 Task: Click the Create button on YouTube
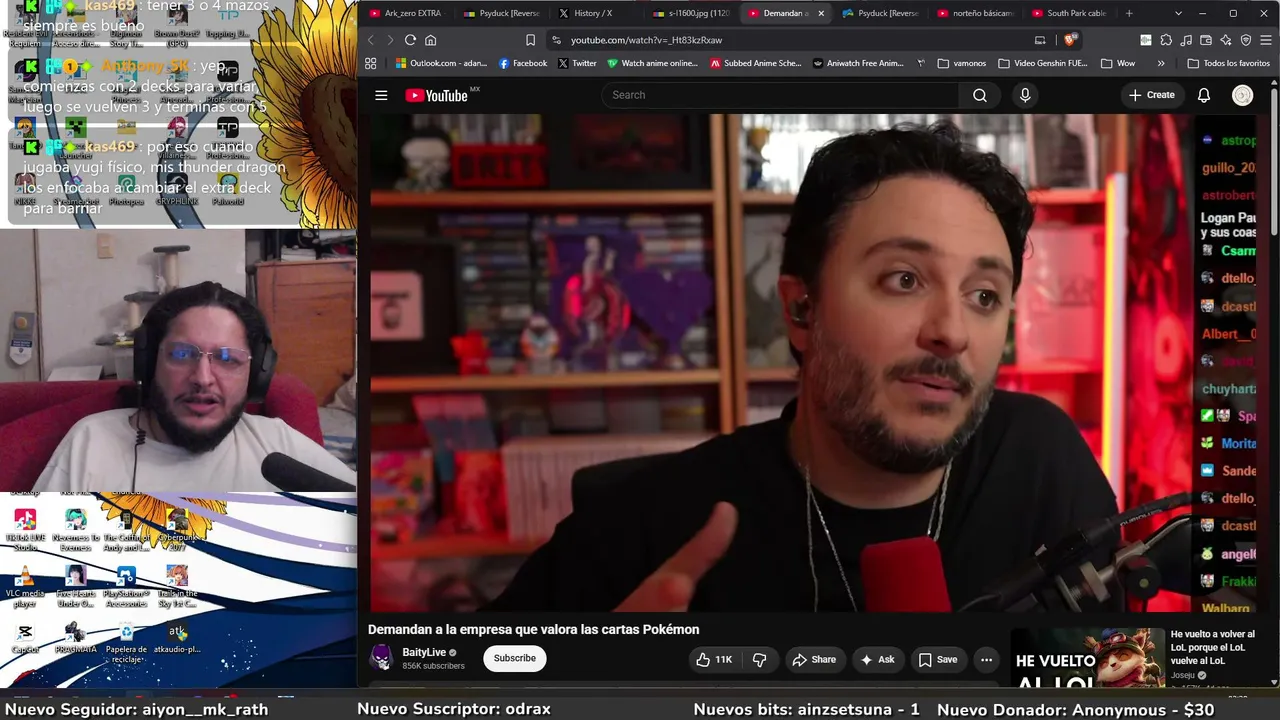pyautogui.click(x=1152, y=95)
